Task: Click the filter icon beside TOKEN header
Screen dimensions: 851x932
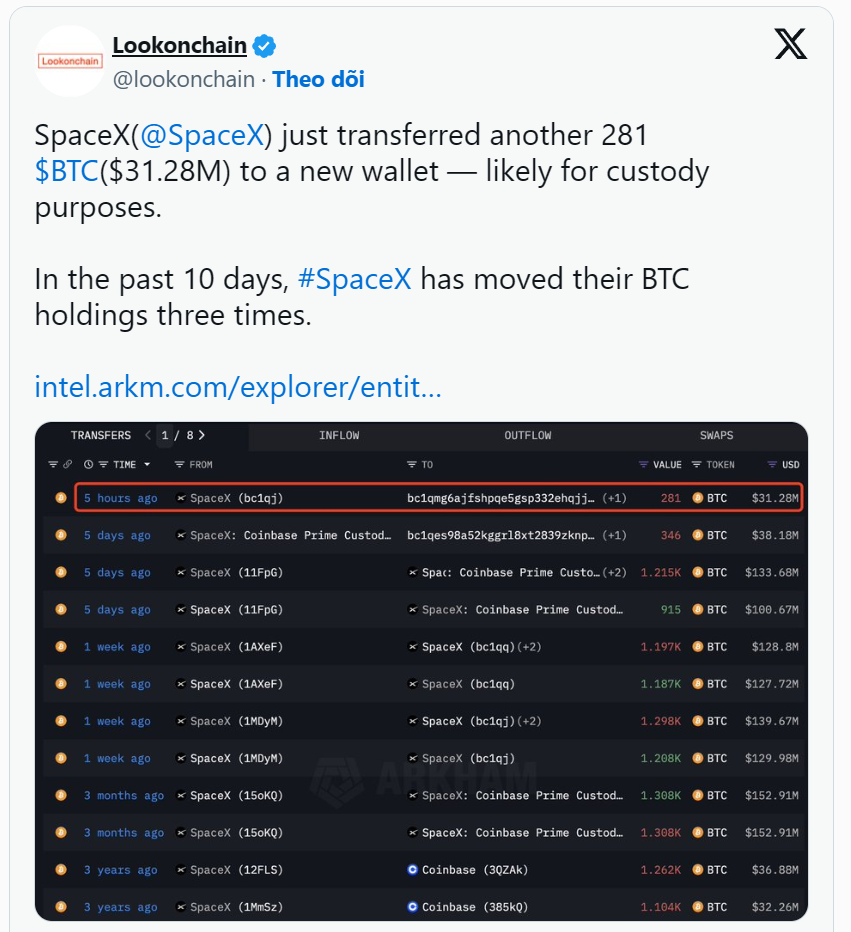Action: tap(696, 465)
